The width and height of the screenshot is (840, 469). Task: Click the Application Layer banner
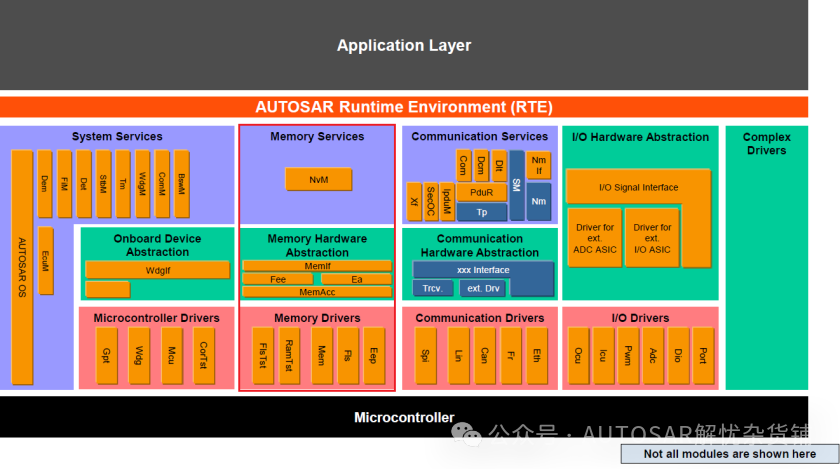point(404,45)
